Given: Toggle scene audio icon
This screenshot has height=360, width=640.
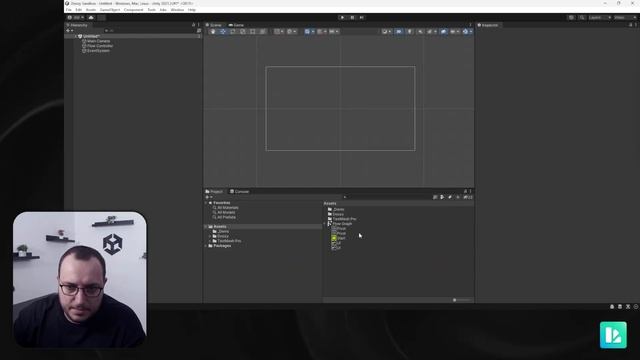Looking at the screenshot, I should (420, 31).
